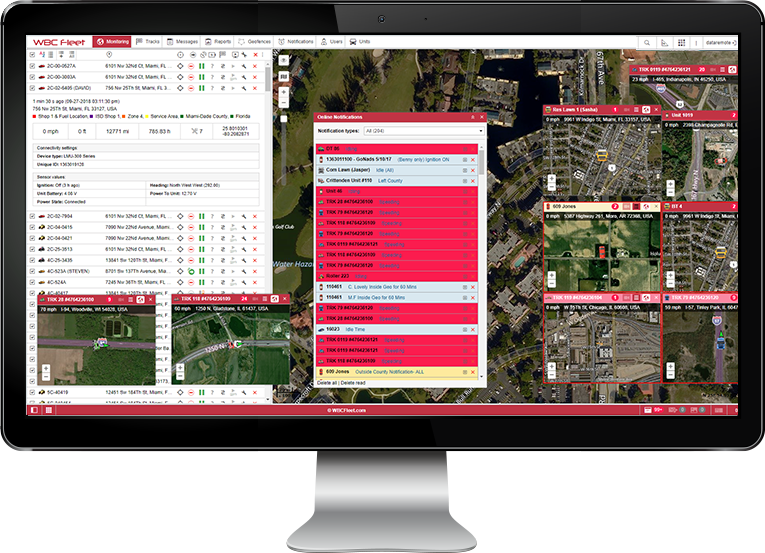This screenshot has width=765, height=553.
Task: Toggle checkbox for unit 2C-00-0527A
Action: pyautogui.click(x=32, y=66)
